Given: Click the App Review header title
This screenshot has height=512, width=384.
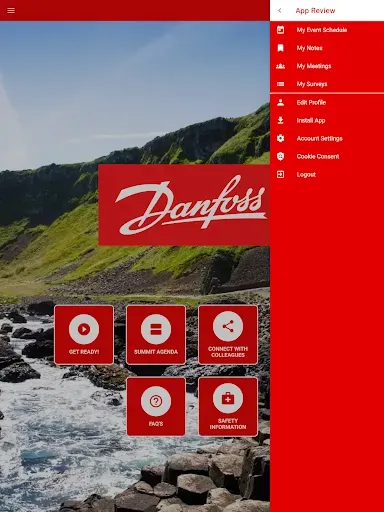Looking at the screenshot, I should [315, 11].
